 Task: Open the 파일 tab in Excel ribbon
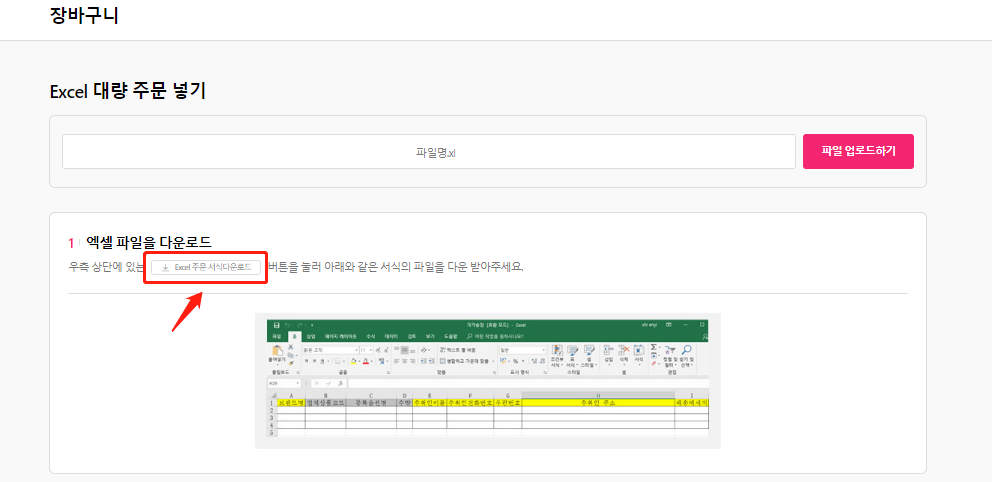click(x=276, y=337)
